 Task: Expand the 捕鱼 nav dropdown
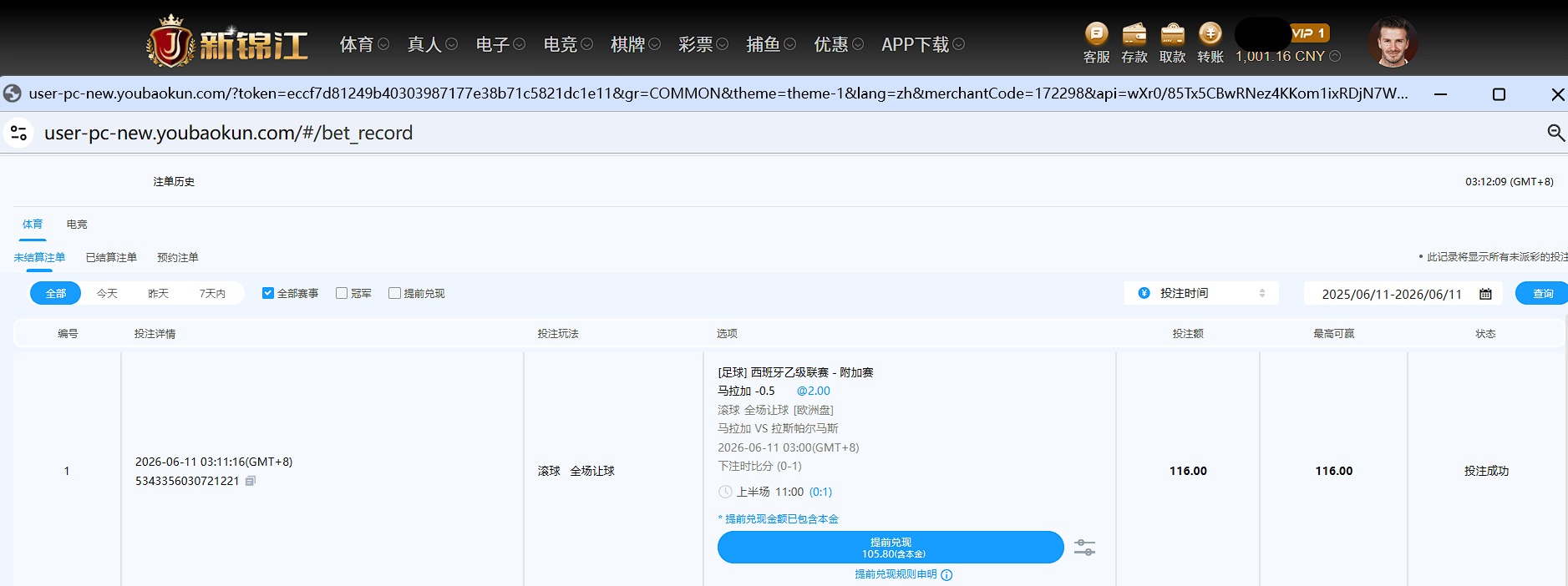coord(789,44)
